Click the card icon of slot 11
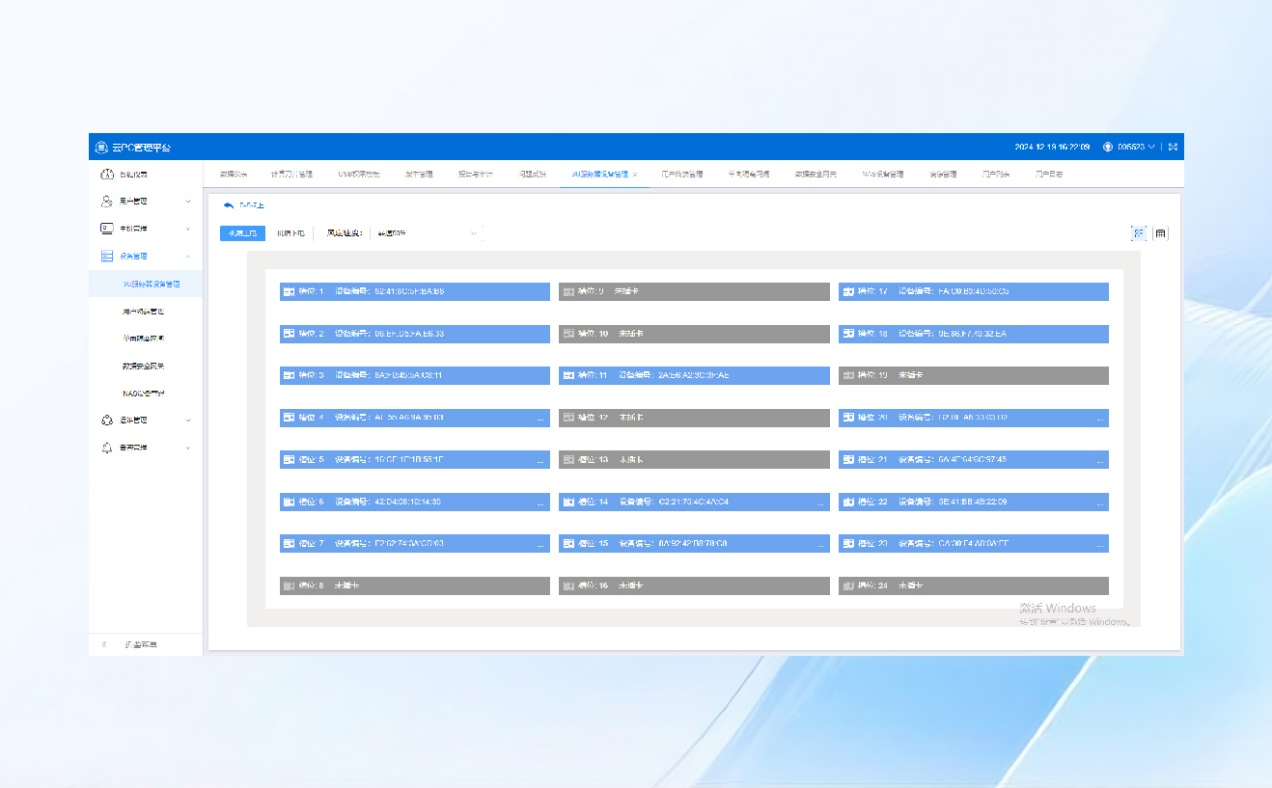Image resolution: width=1272 pixels, height=788 pixels. point(569,376)
